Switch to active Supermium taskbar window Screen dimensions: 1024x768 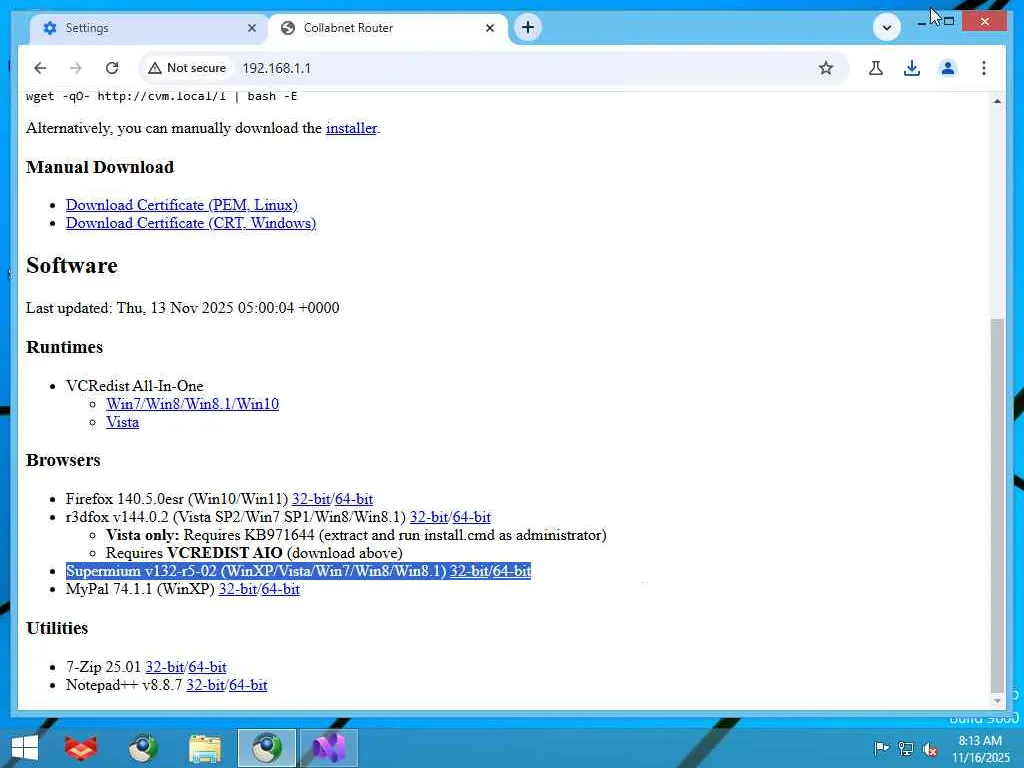pos(266,748)
